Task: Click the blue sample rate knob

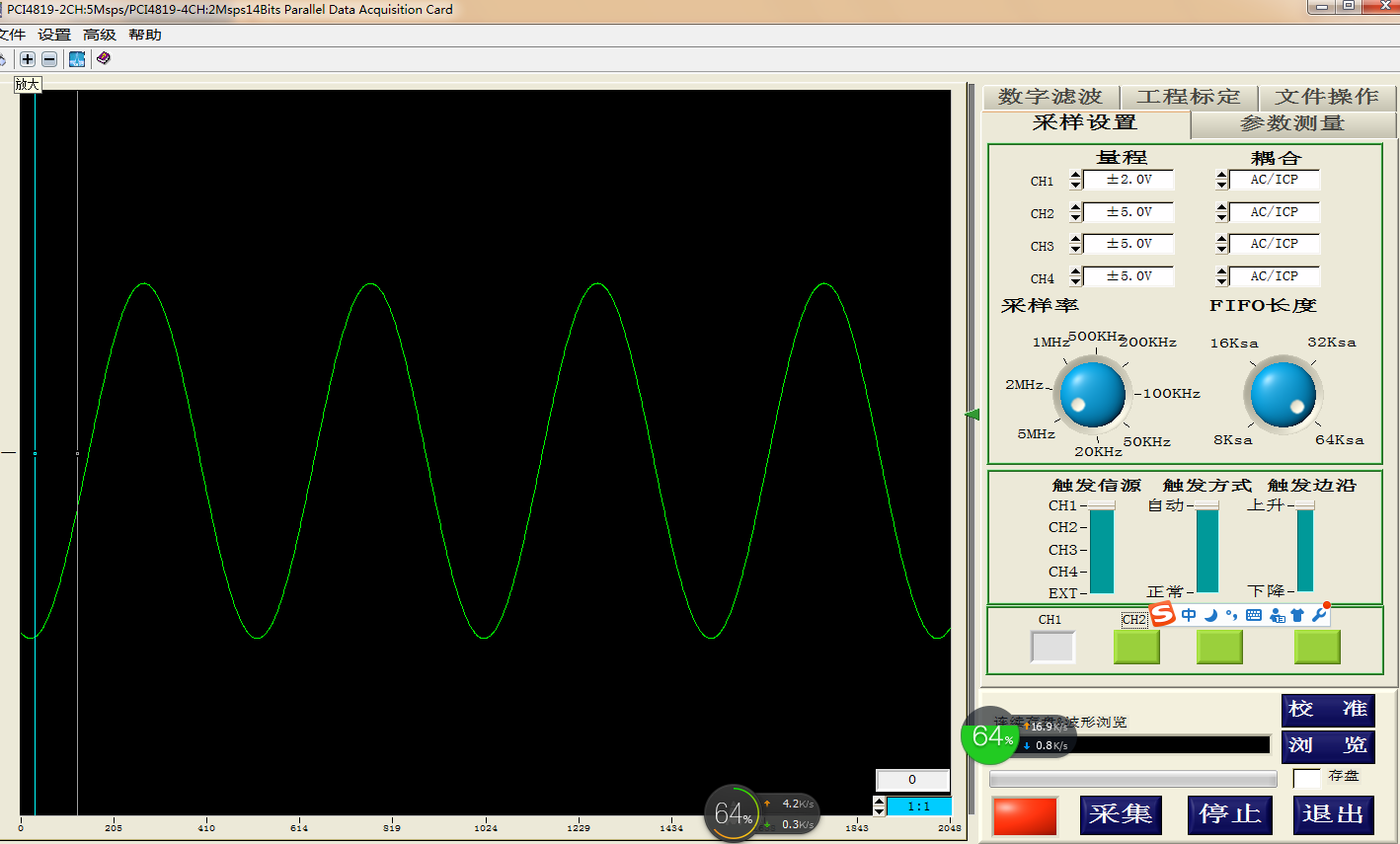Action: click(x=1091, y=394)
